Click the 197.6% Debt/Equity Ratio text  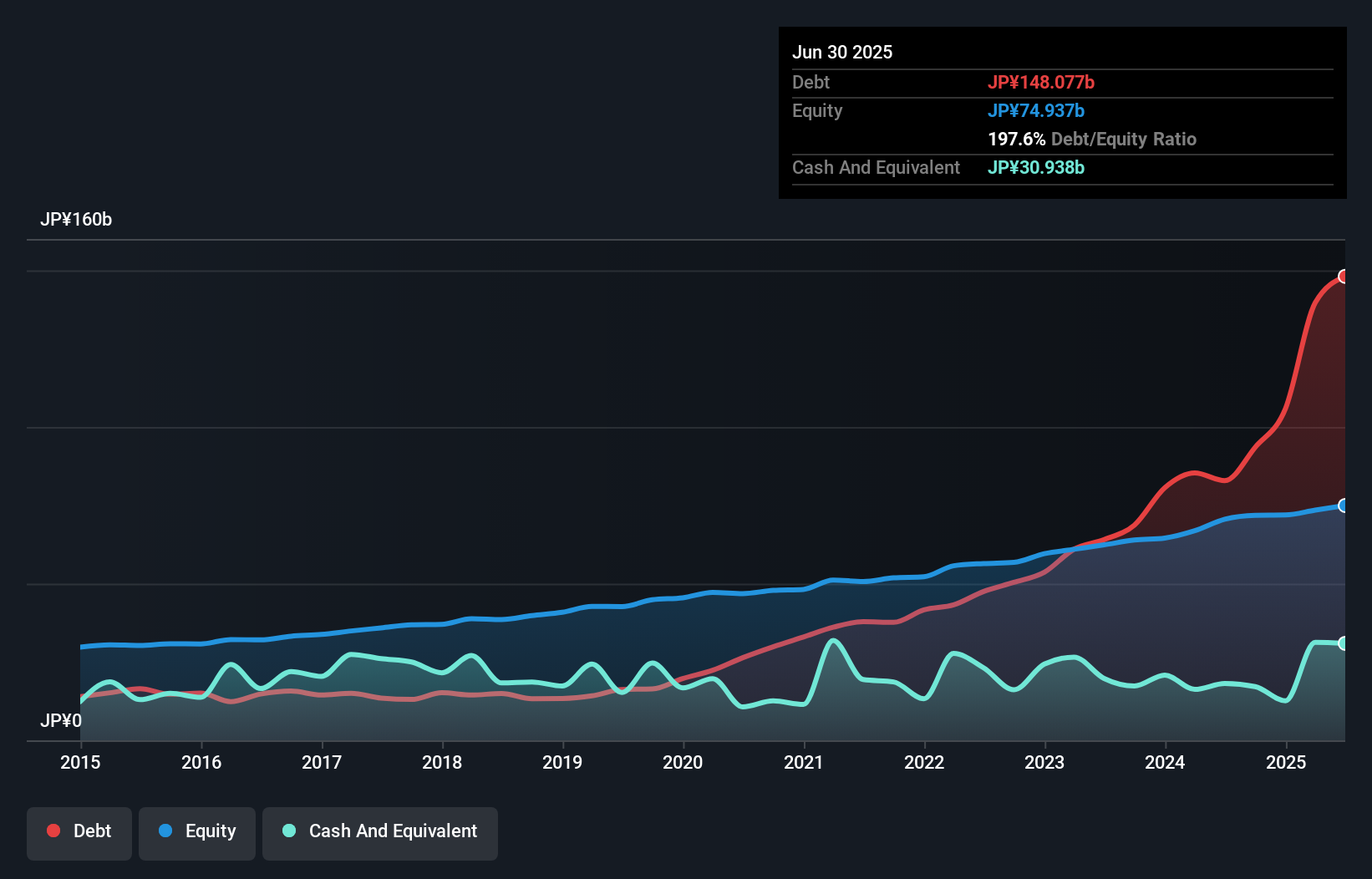click(x=1092, y=139)
